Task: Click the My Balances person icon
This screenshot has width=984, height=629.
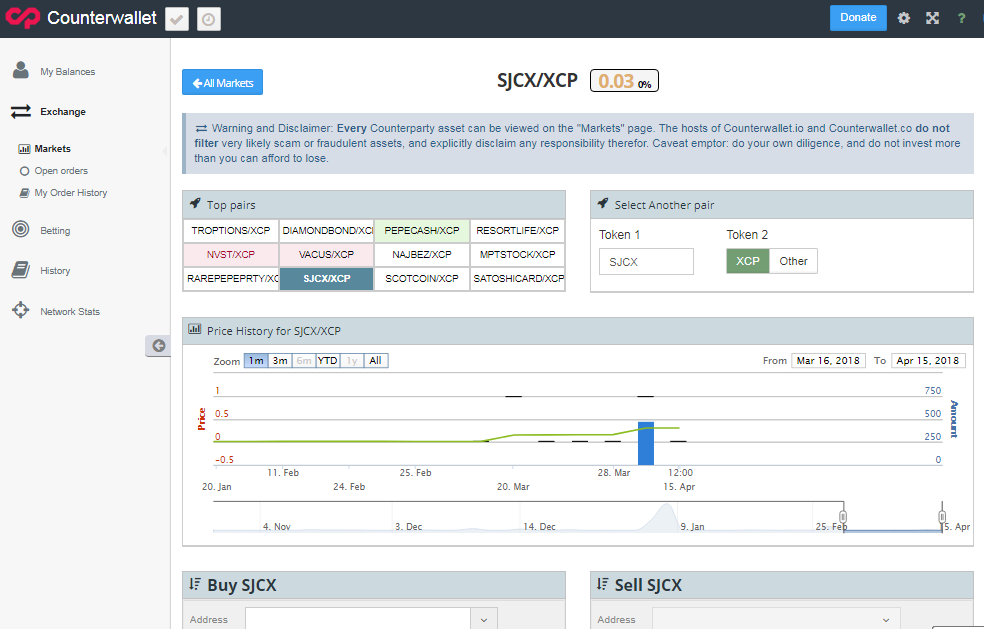Action: (21, 70)
